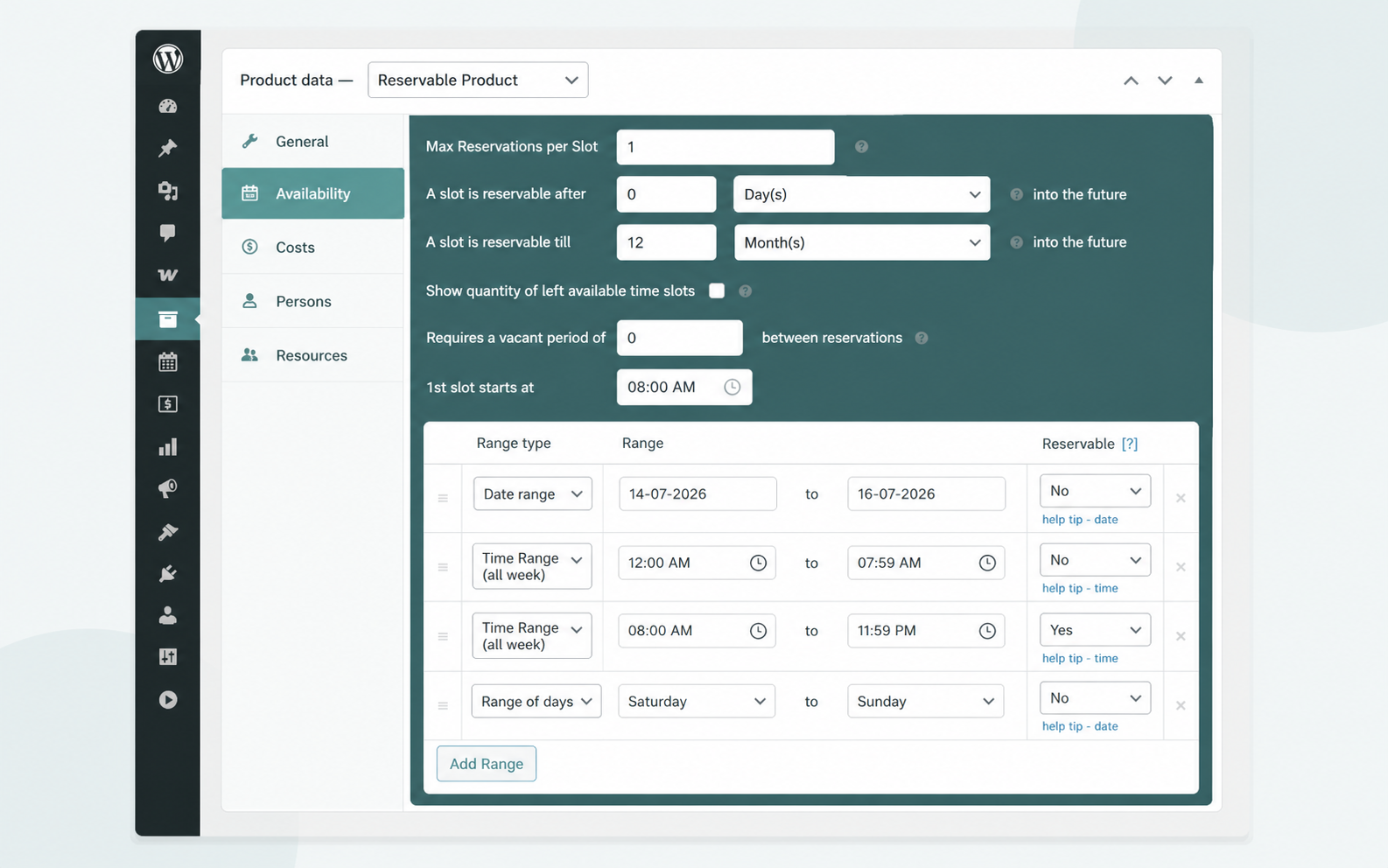Click help icon after between reservations
This screenshot has height=868, width=1388.
point(922,338)
